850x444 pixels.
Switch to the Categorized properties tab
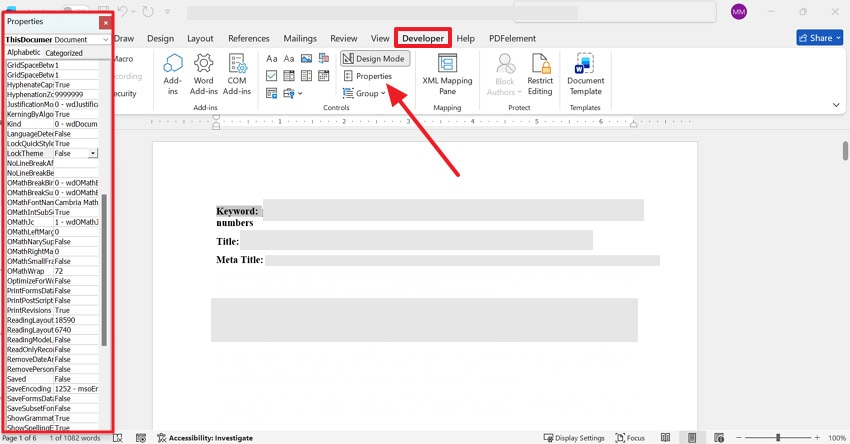(x=64, y=53)
